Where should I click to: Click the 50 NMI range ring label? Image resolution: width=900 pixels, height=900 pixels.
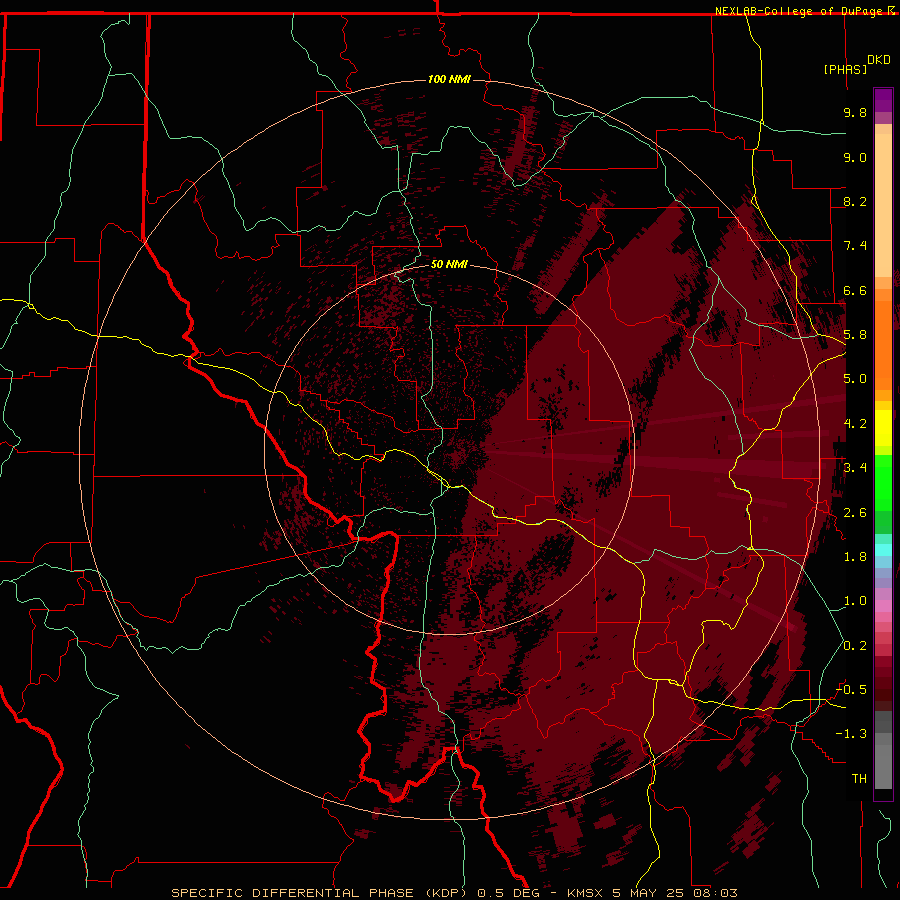pyautogui.click(x=449, y=264)
